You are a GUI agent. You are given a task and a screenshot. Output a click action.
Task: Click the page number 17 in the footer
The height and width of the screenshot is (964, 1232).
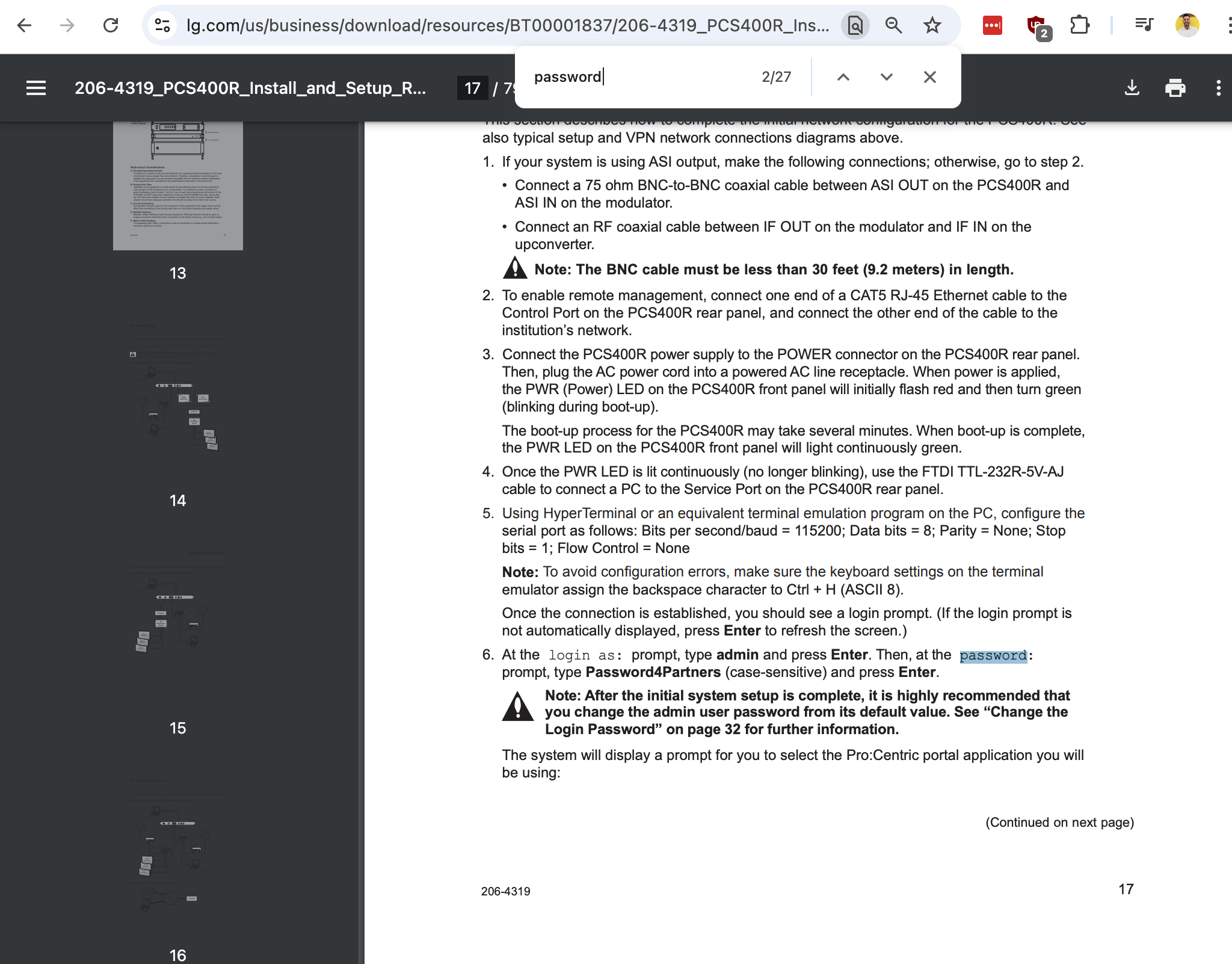pos(1126,889)
